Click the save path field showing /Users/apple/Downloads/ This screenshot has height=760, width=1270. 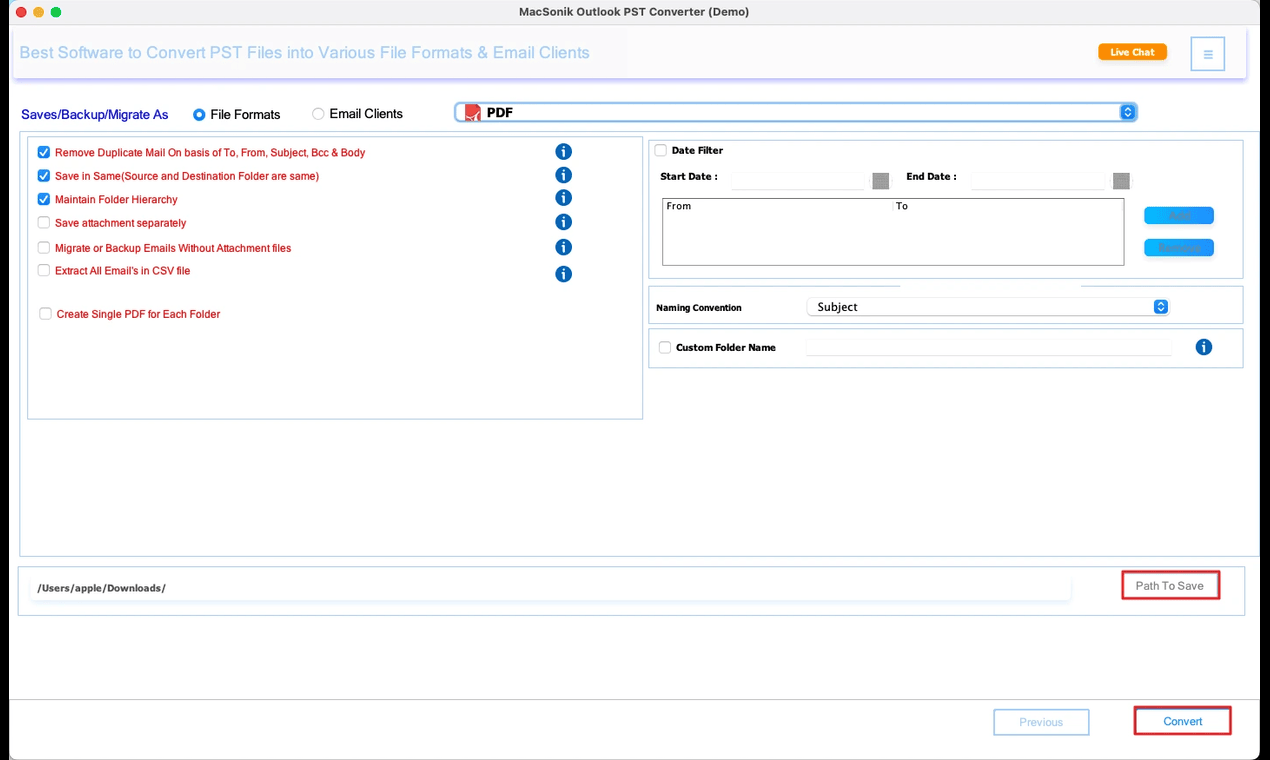coord(550,587)
